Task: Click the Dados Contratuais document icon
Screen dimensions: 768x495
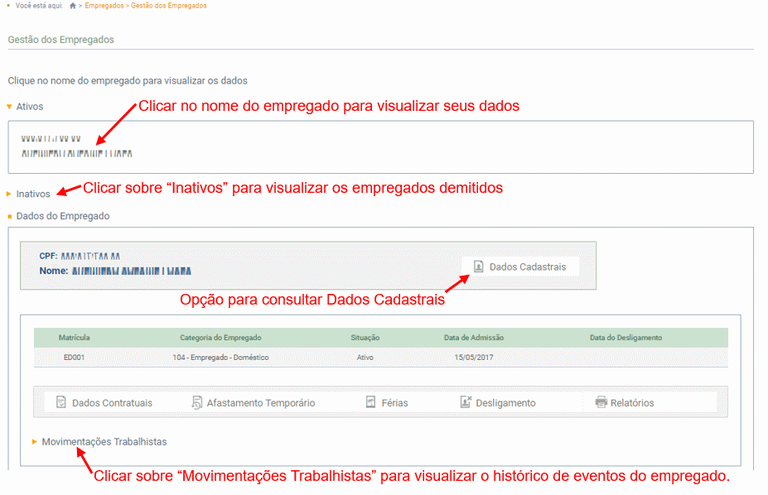Action: 61,402
